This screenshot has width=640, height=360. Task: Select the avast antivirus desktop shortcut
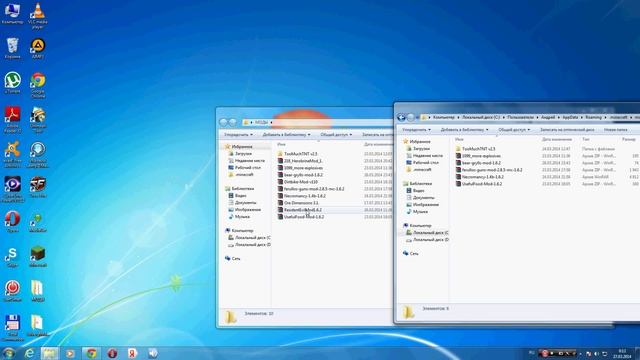pos(12,154)
